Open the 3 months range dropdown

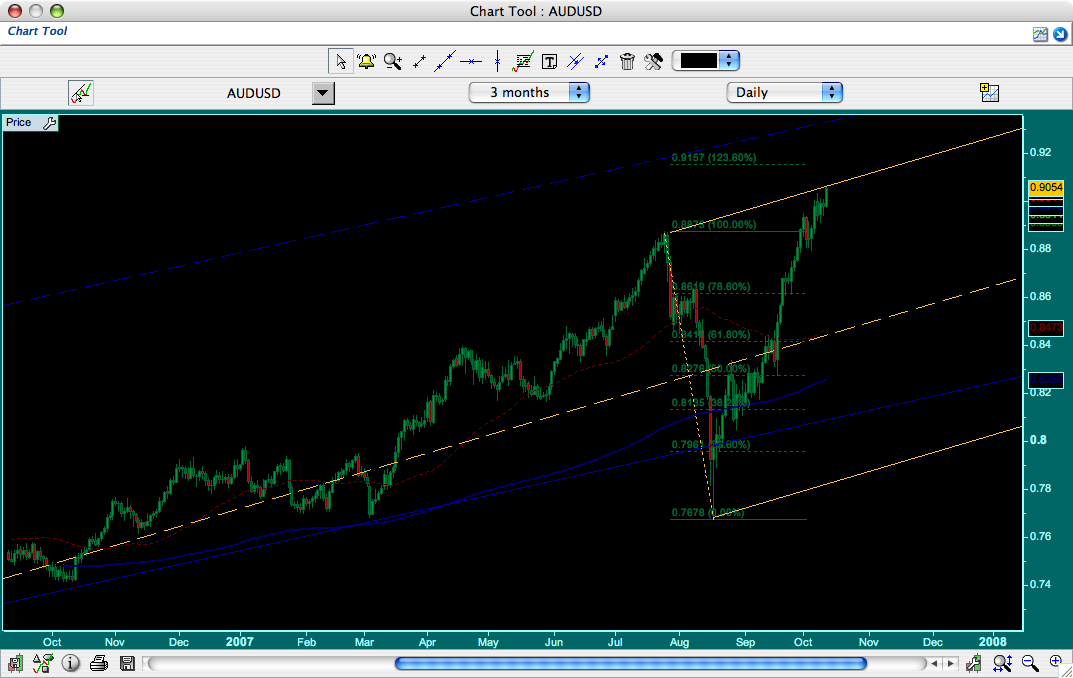529,92
